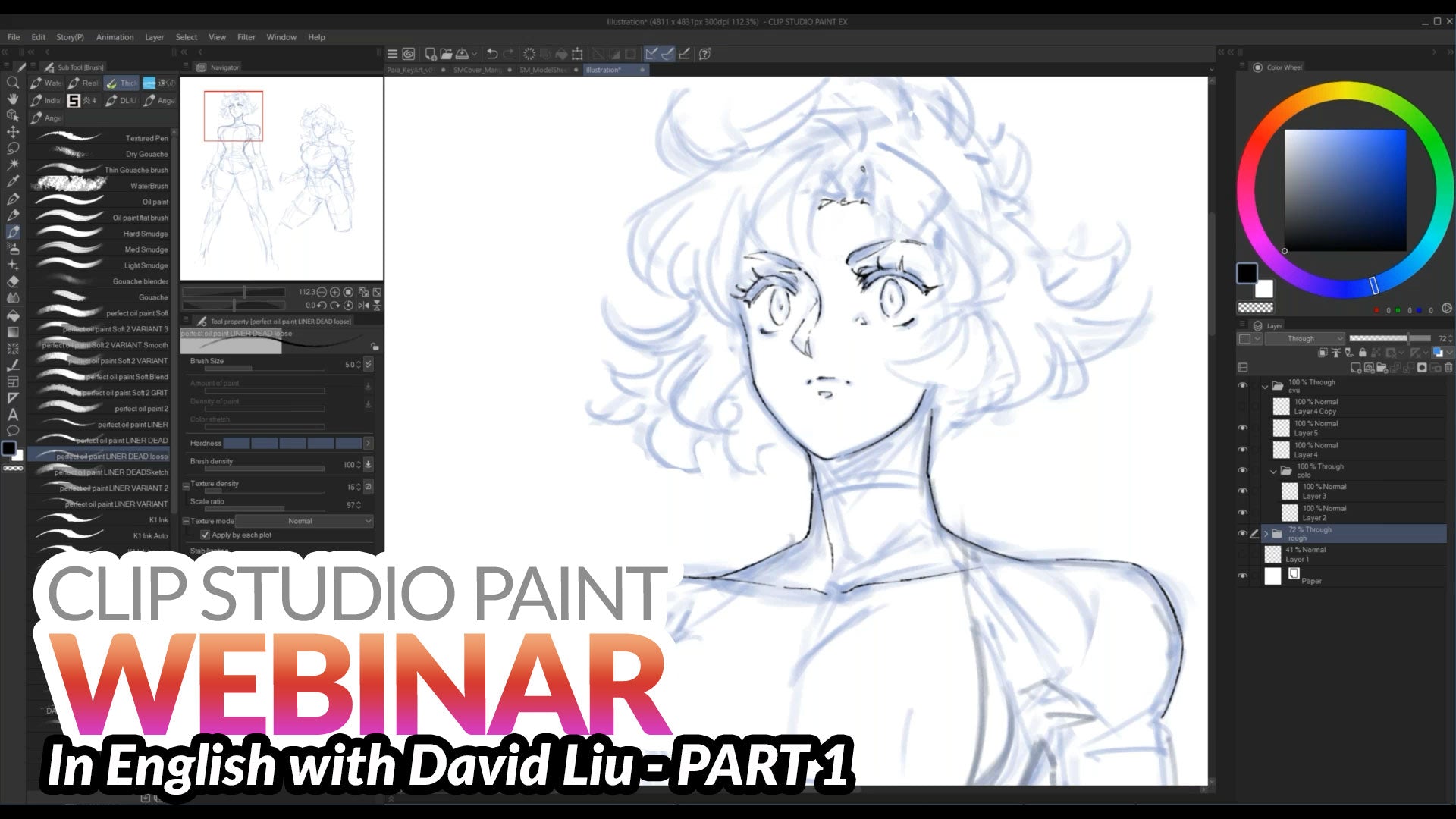The width and height of the screenshot is (1456, 819).
Task: Open the Texture mode Normal dropdown
Action: (x=304, y=521)
